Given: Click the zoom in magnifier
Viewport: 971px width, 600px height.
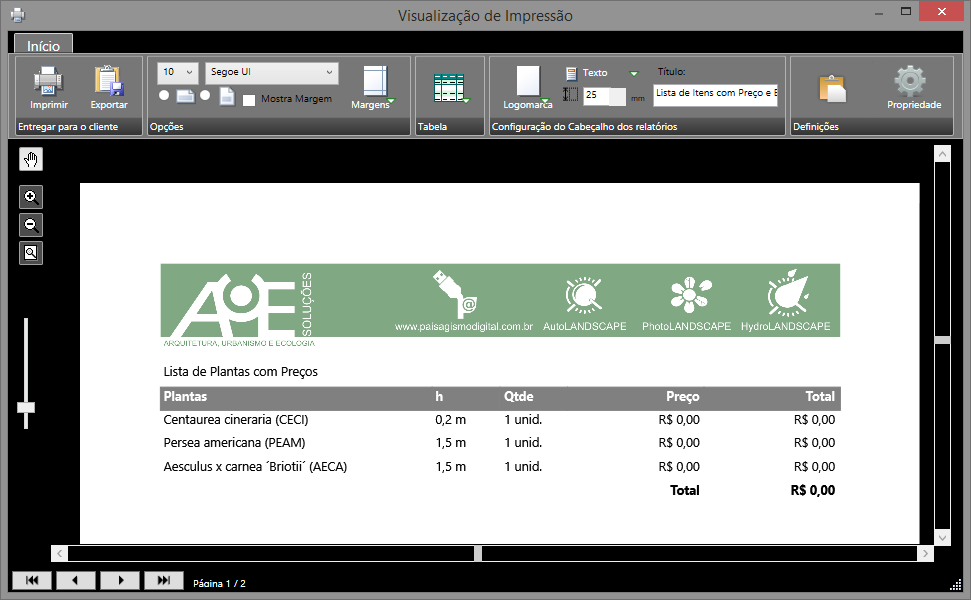Looking at the screenshot, I should (x=31, y=197).
